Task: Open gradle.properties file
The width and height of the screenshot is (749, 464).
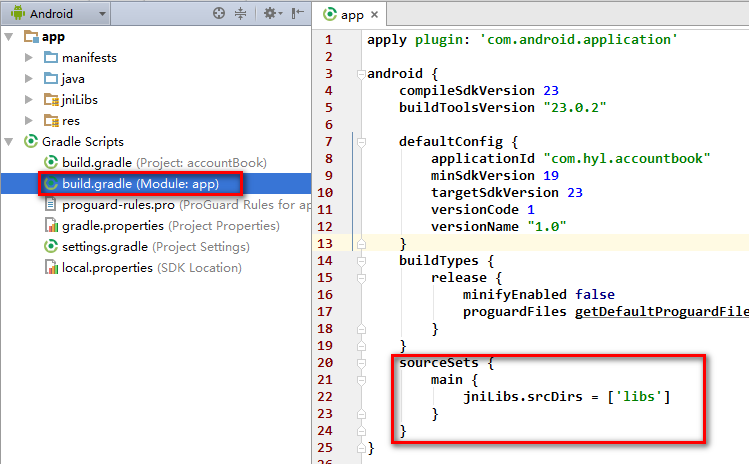Action: (156, 226)
